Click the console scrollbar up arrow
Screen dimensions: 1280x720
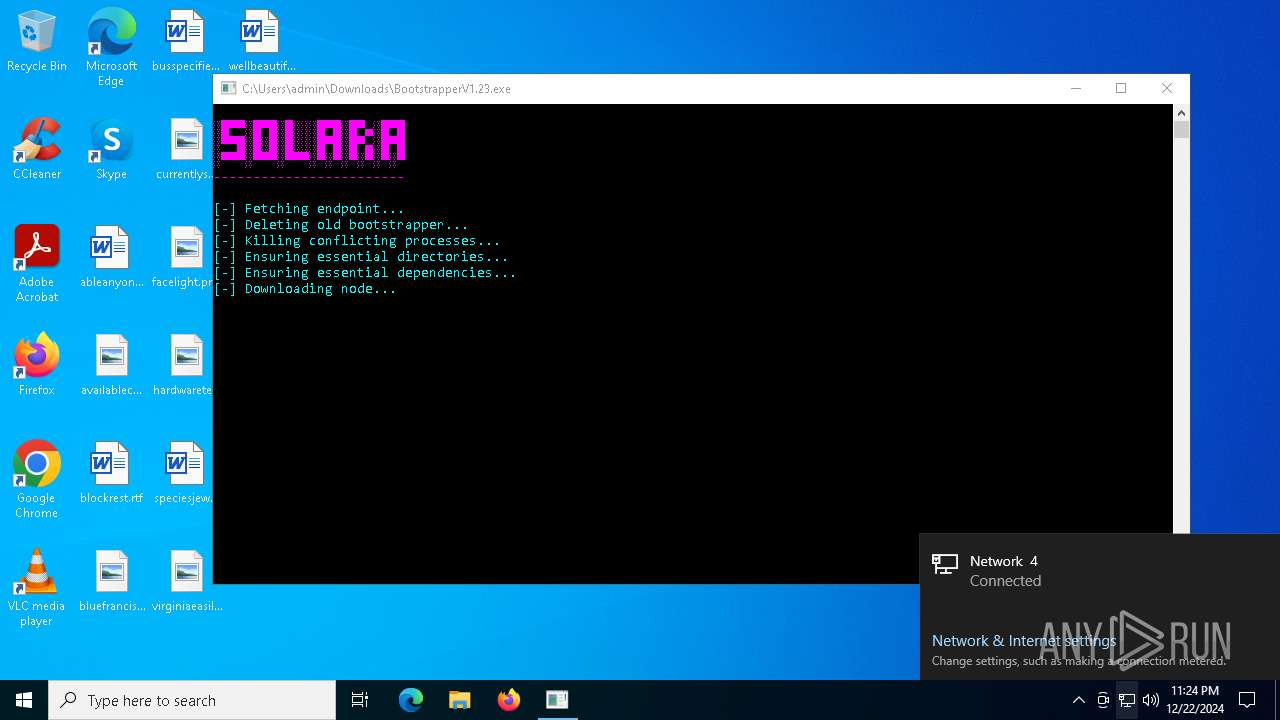1181,112
